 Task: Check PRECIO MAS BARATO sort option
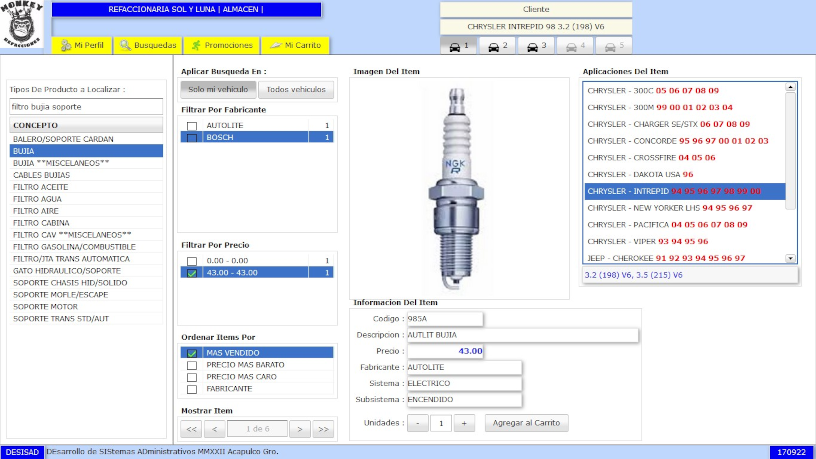192,365
